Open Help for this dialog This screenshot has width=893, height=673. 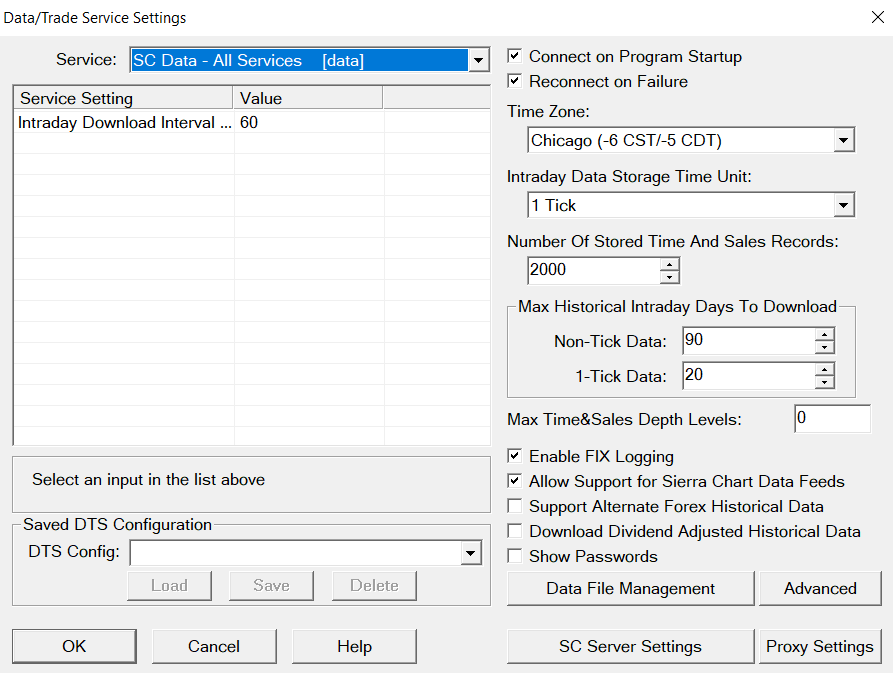354,646
